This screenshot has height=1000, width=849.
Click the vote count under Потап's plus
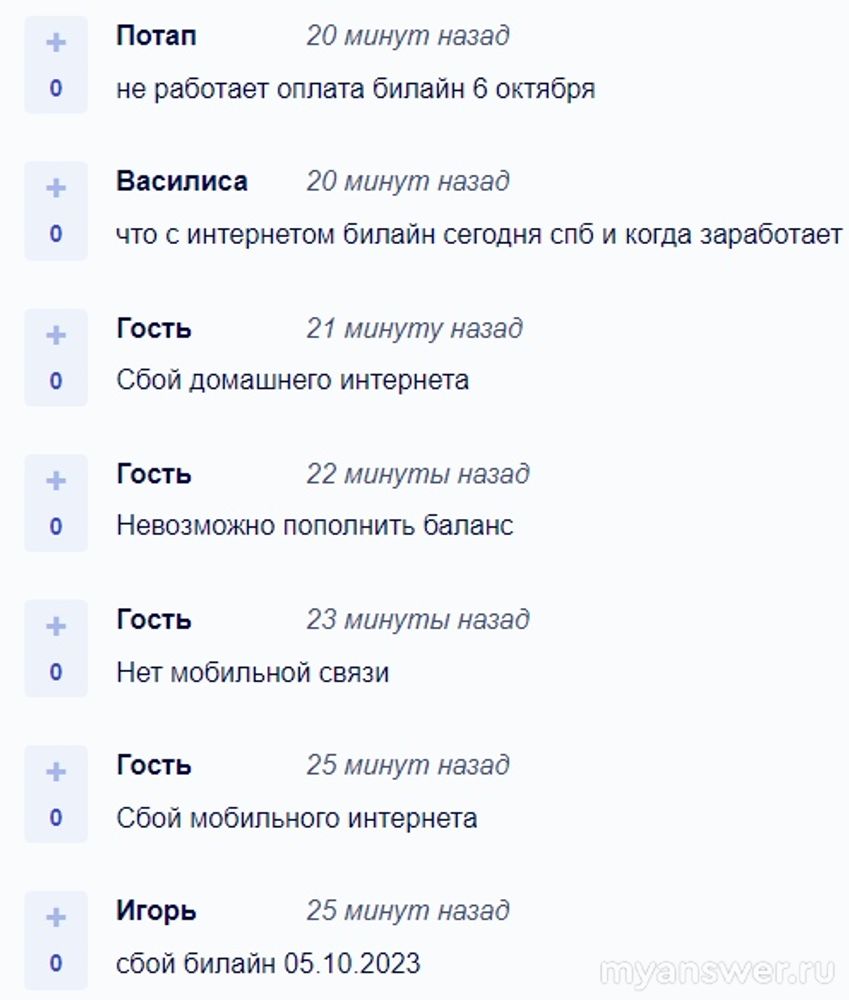[x=56, y=88]
